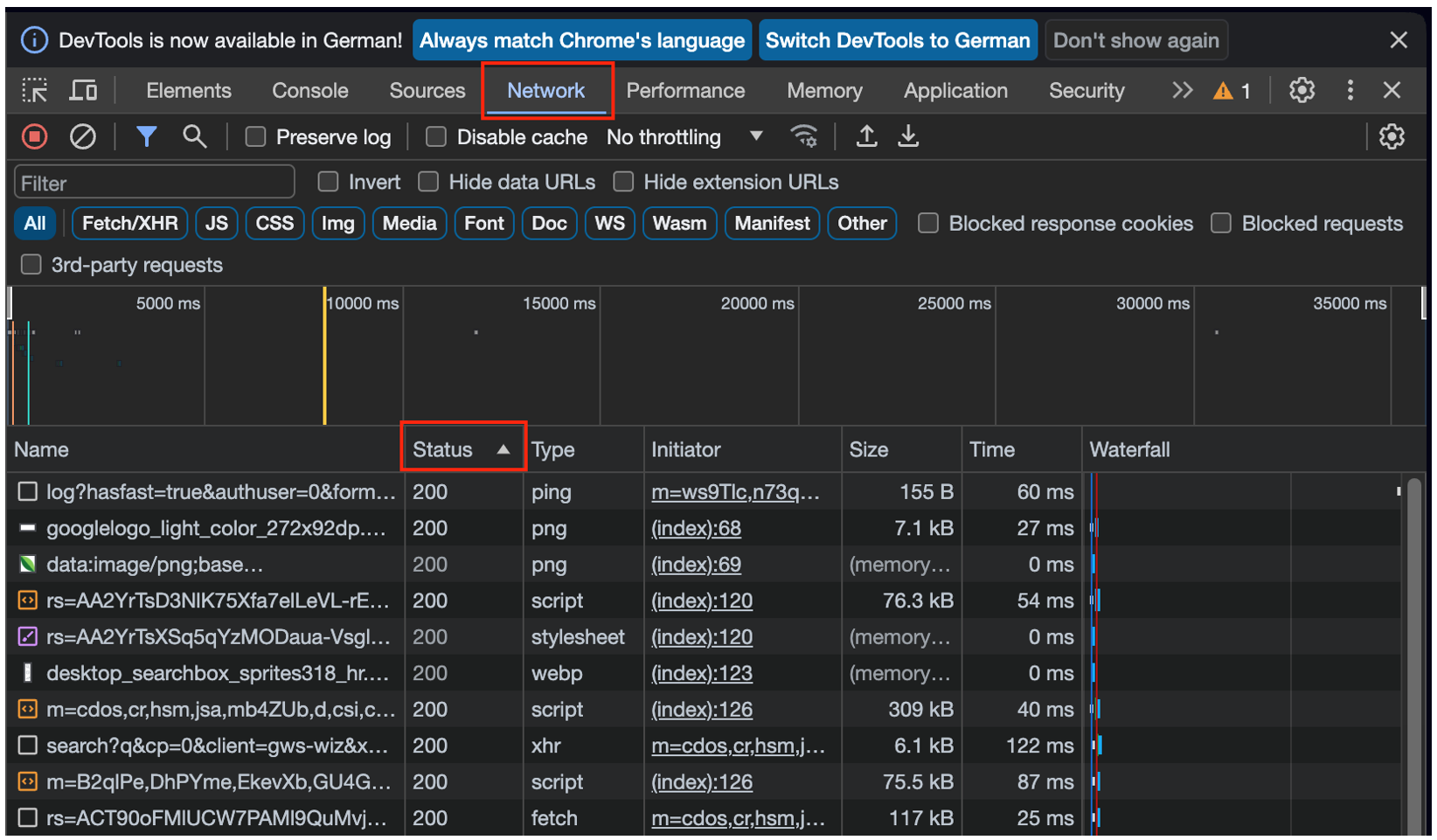The image size is (1437, 840).
Task: Toggle the device toolbar icon
Action: click(x=84, y=90)
